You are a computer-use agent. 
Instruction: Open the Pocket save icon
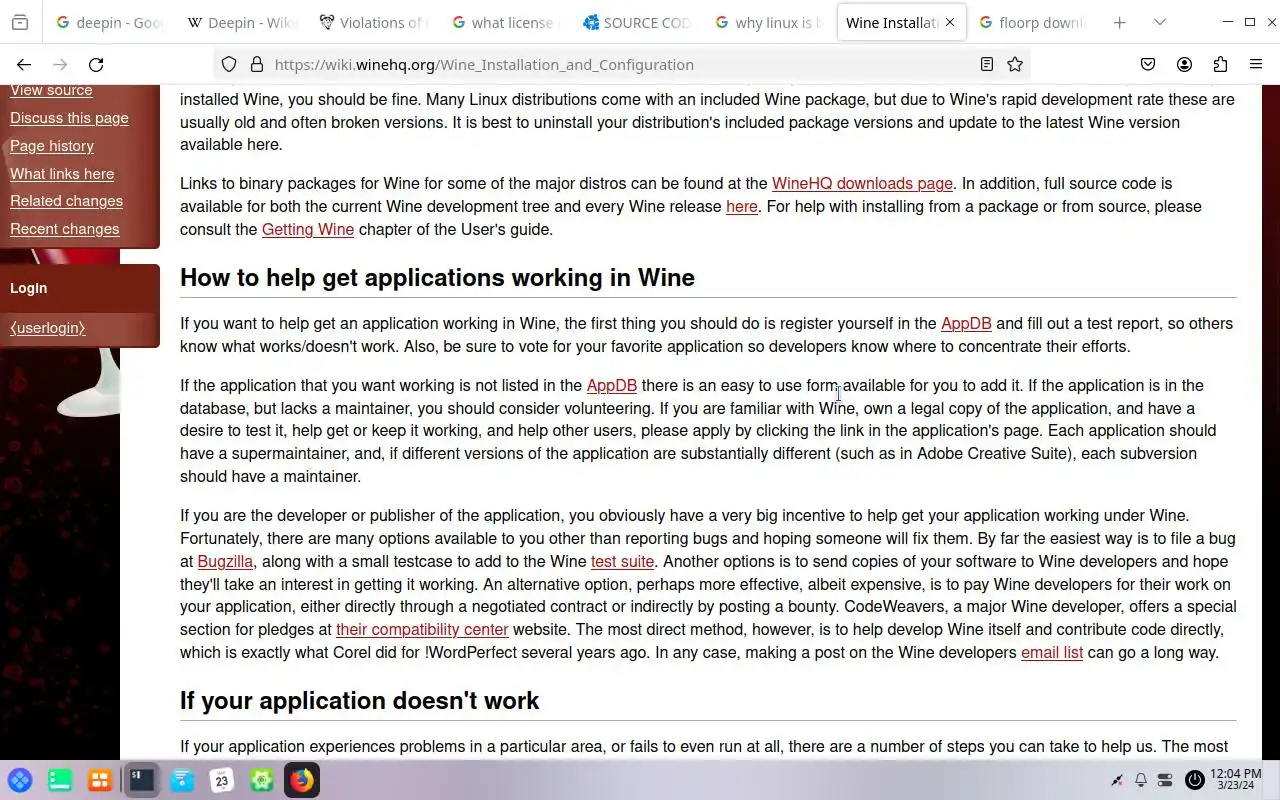[1148, 64]
